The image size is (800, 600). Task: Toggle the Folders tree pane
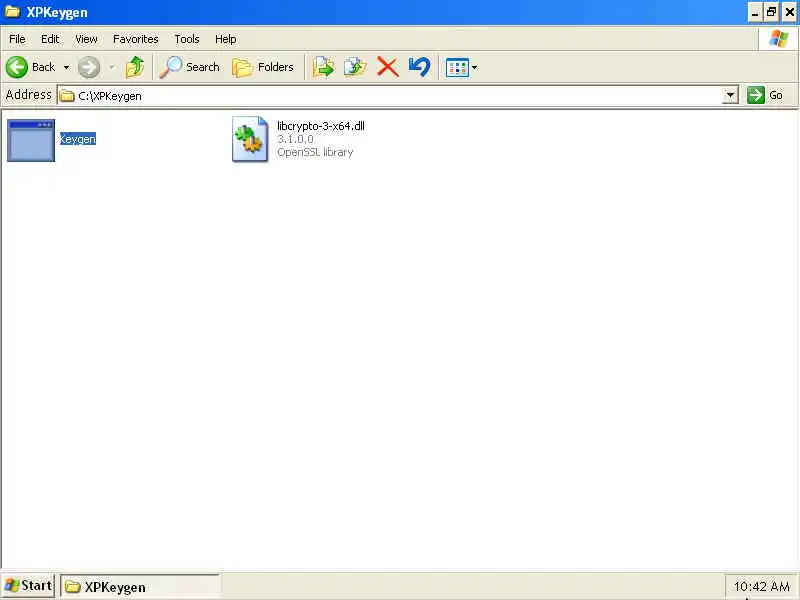coord(263,67)
